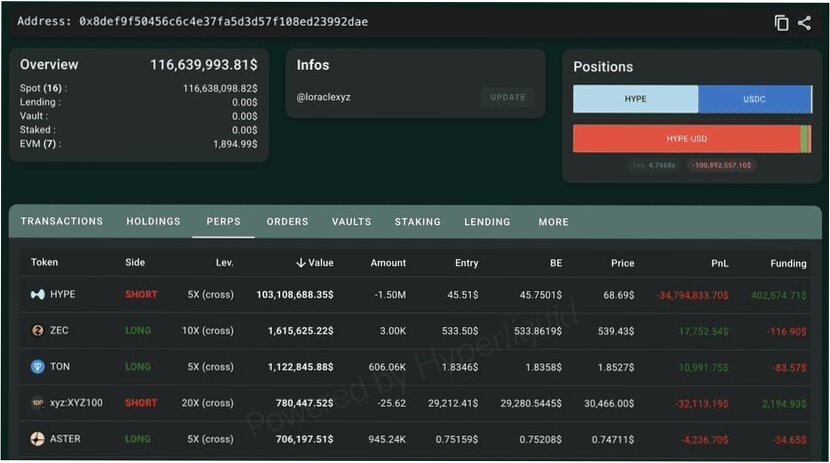Image resolution: width=830 pixels, height=463 pixels.
Task: Click the 20X (cross) leverage cell
Action: (208, 403)
